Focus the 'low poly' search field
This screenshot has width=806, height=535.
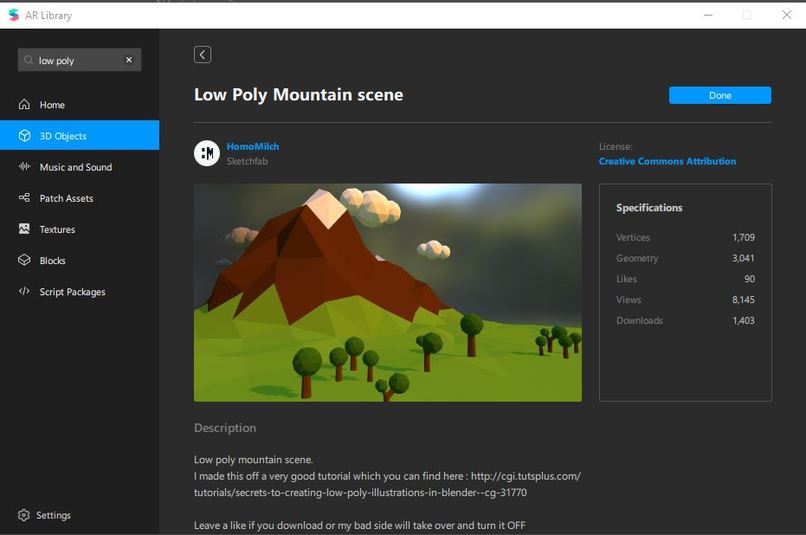79,60
